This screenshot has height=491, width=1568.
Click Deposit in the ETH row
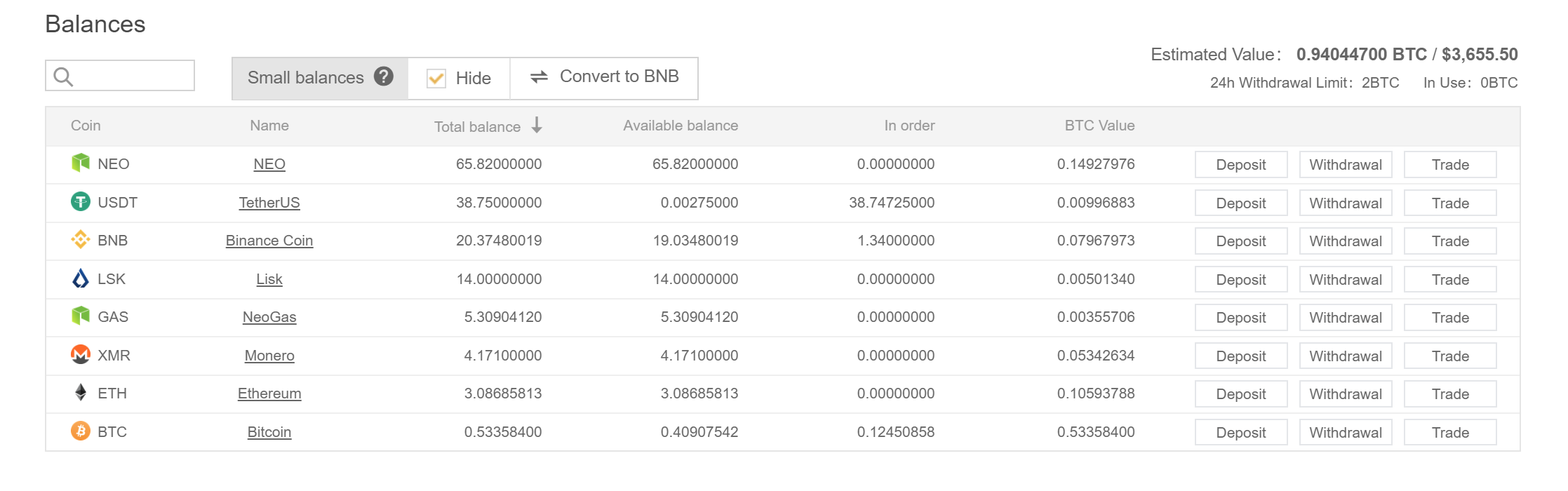coord(1241,394)
